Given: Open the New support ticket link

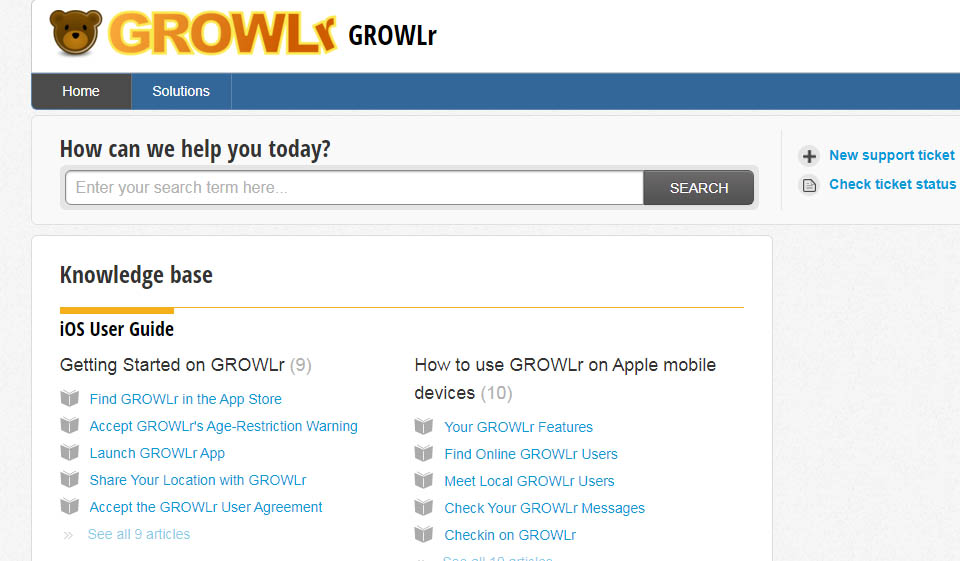Looking at the screenshot, I should [891, 155].
